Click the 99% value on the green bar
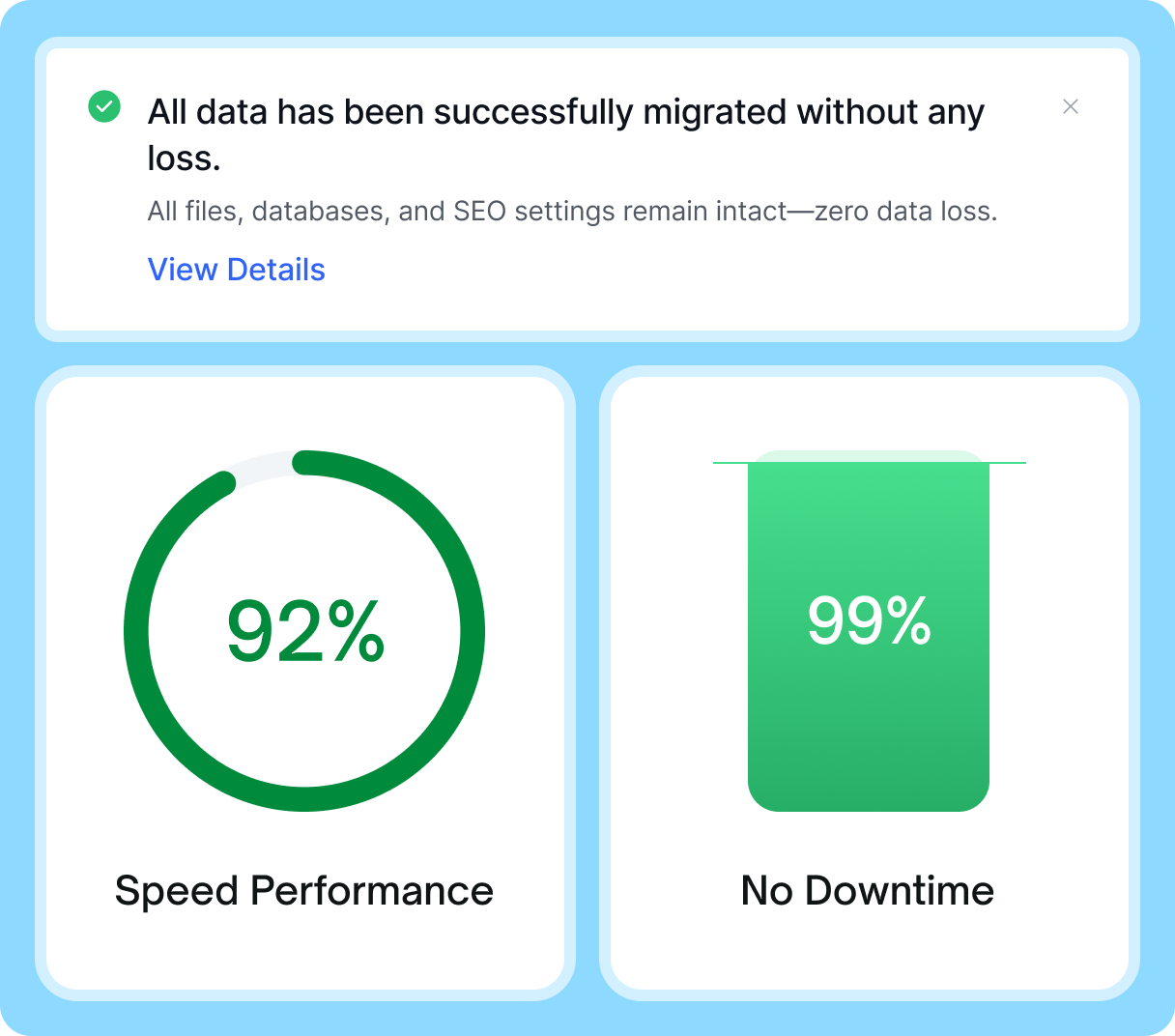The width and height of the screenshot is (1175, 1036). (869, 620)
